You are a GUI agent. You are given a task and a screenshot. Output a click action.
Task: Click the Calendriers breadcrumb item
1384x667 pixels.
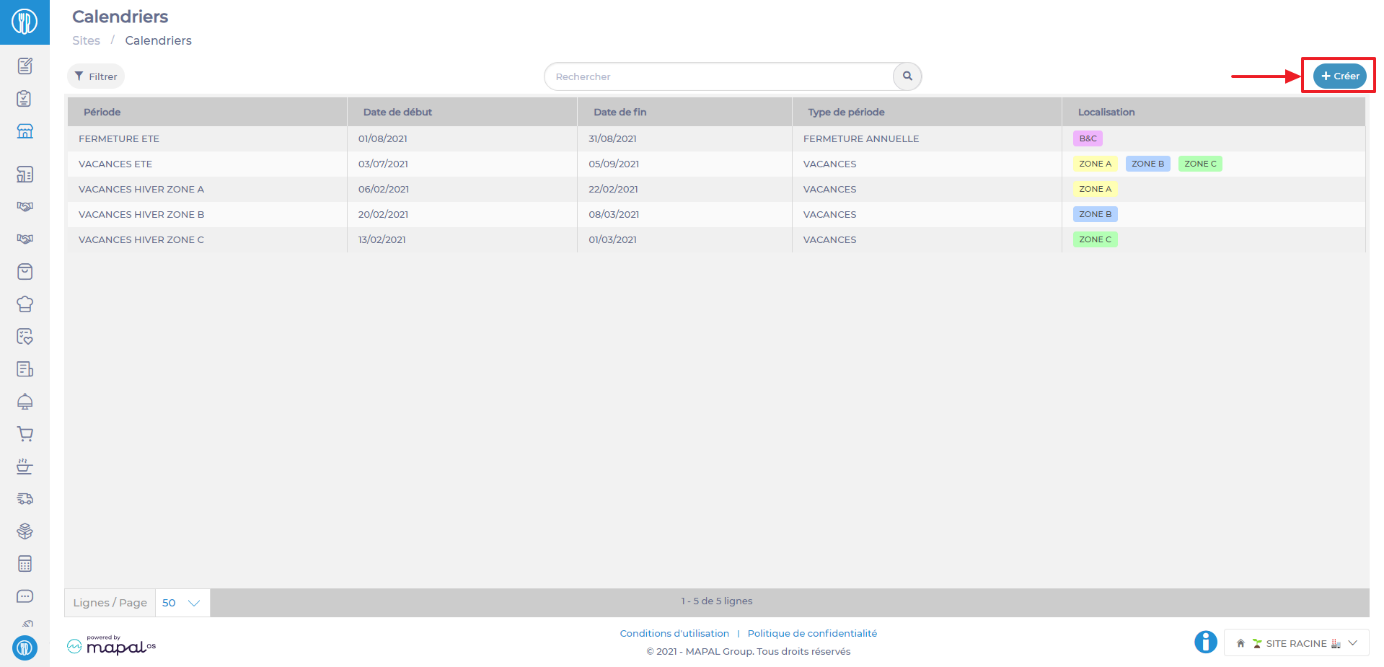click(x=158, y=41)
